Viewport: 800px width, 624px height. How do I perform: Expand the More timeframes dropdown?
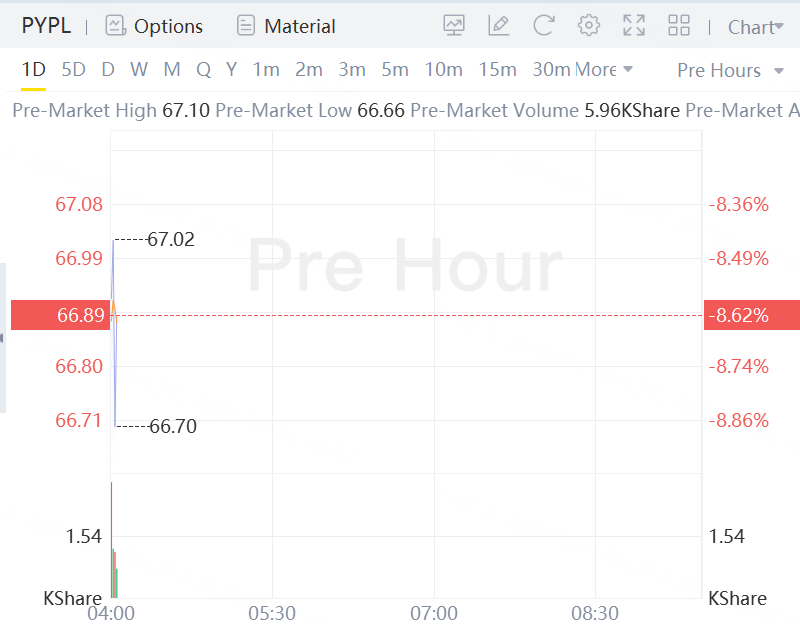pyautogui.click(x=604, y=69)
